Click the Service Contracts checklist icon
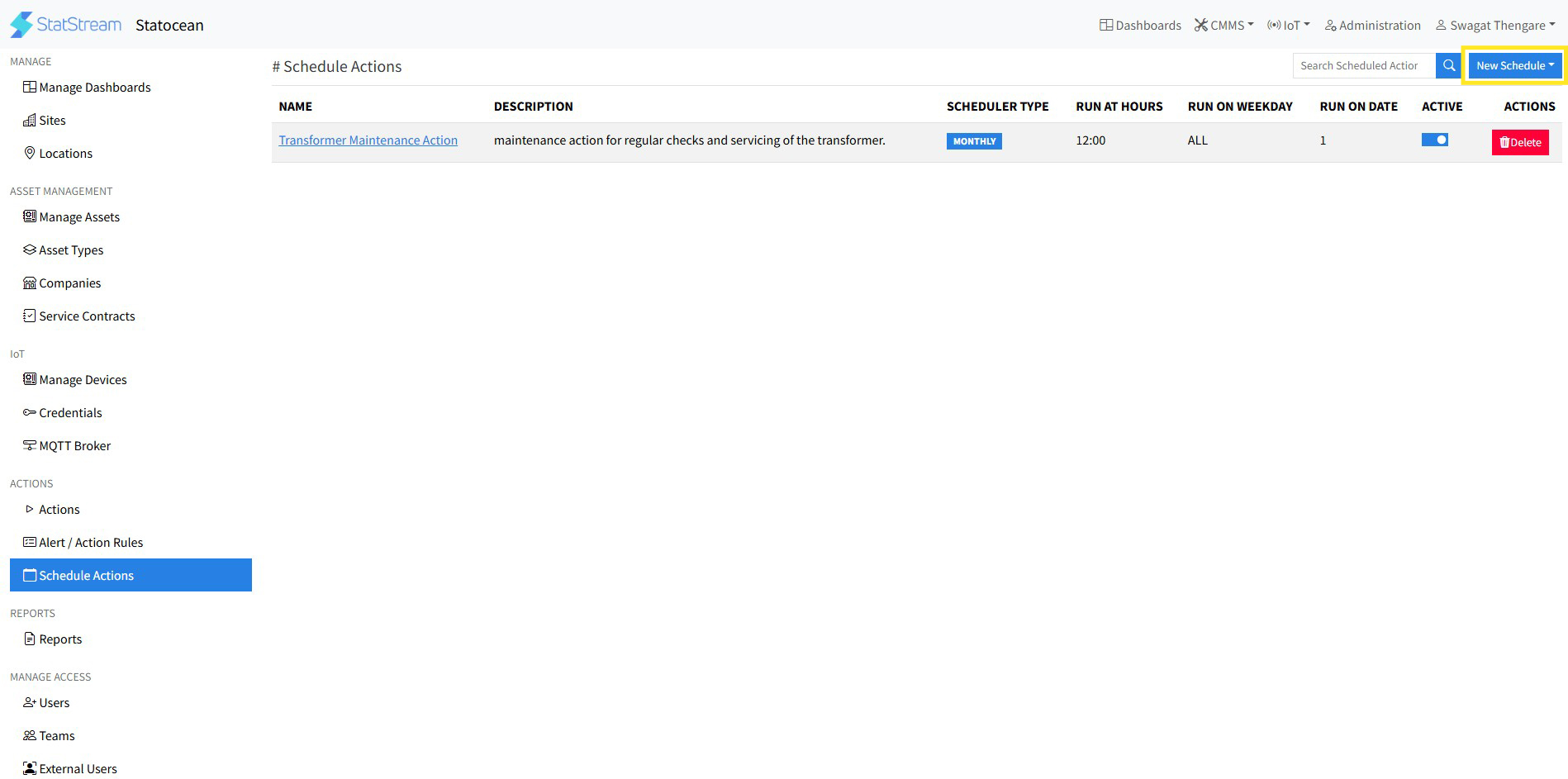The image size is (1568, 779). tap(30, 316)
